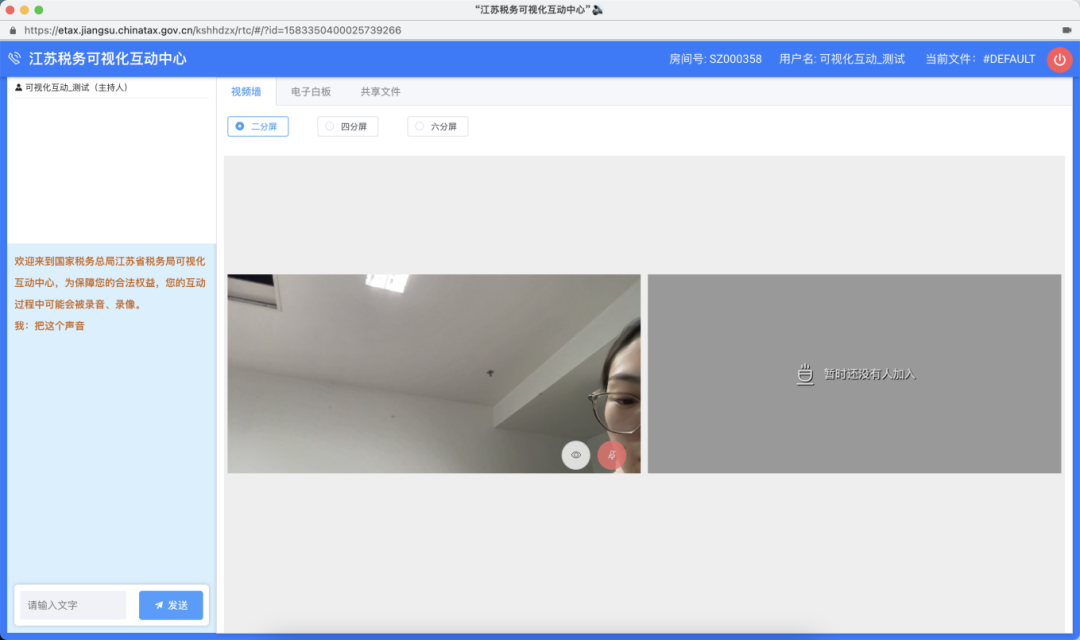Click the host user avatar icon
Screen dimensions: 1080x640
[19, 87]
